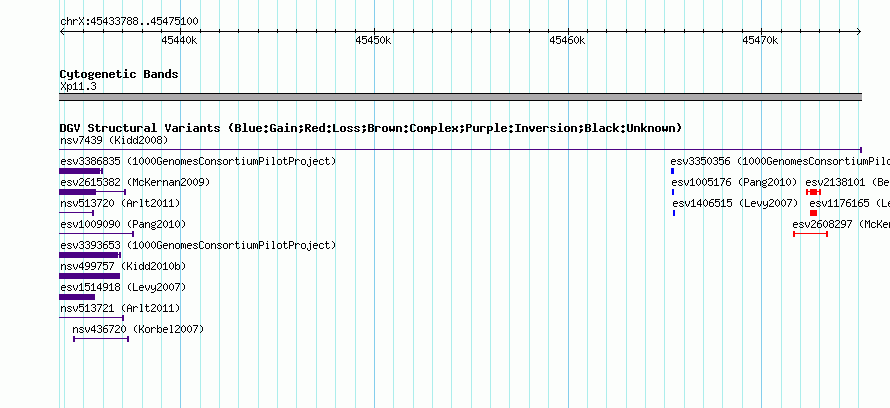Select the Xp11.3 band label
The image size is (890, 408).
78,86
